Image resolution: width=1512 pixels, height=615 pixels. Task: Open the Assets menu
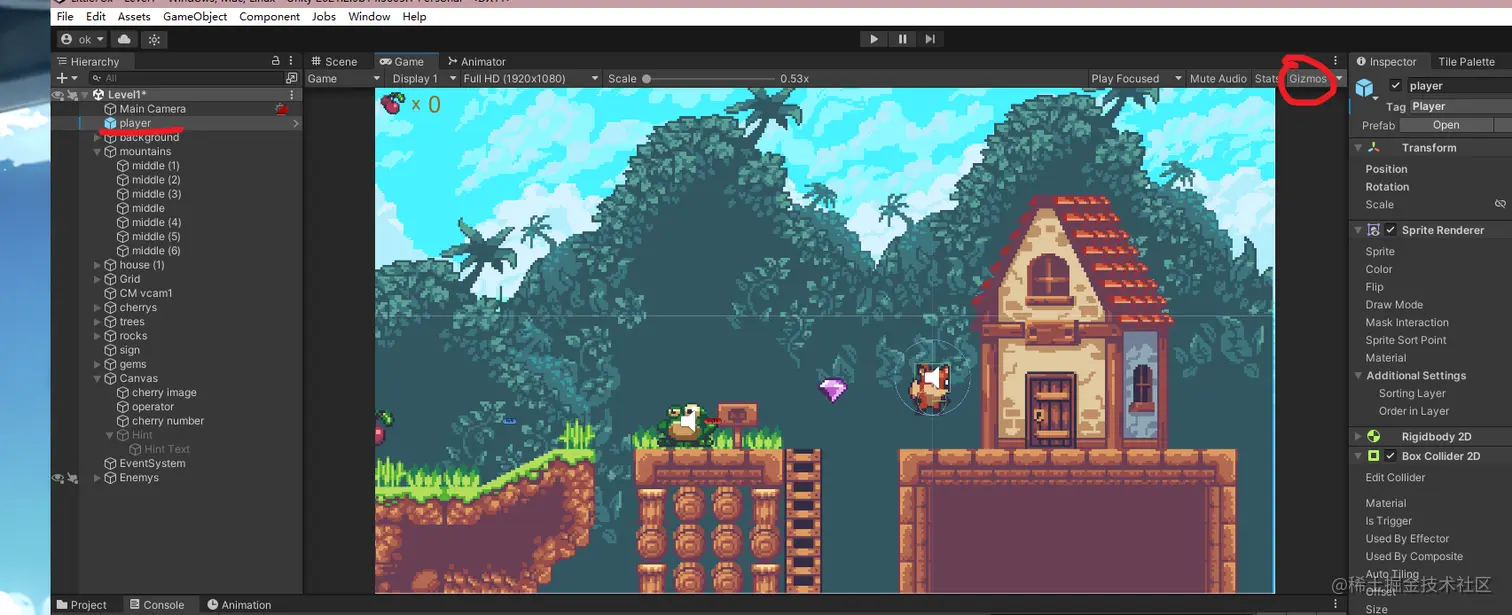point(134,17)
